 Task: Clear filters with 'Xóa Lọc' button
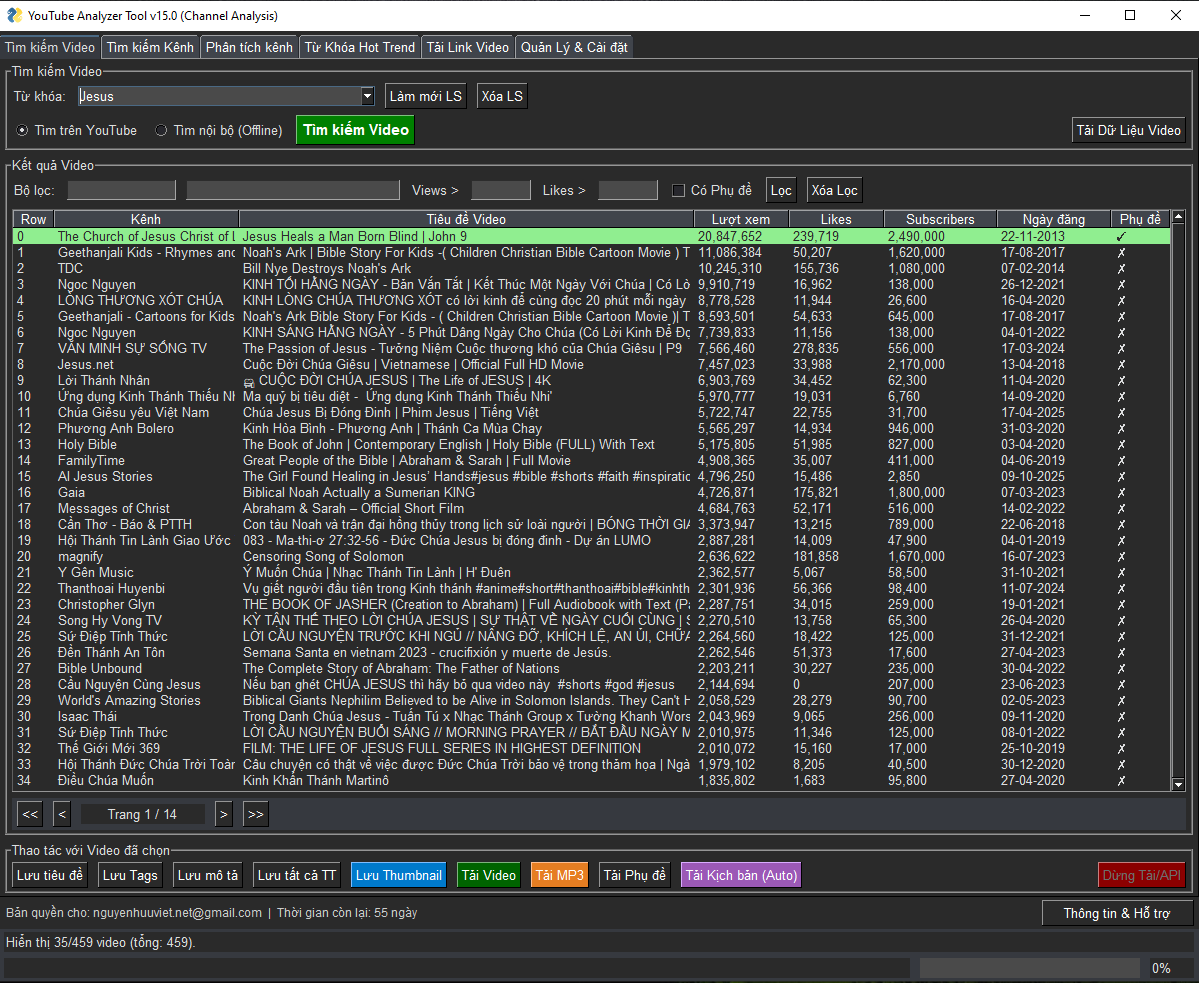[x=834, y=190]
